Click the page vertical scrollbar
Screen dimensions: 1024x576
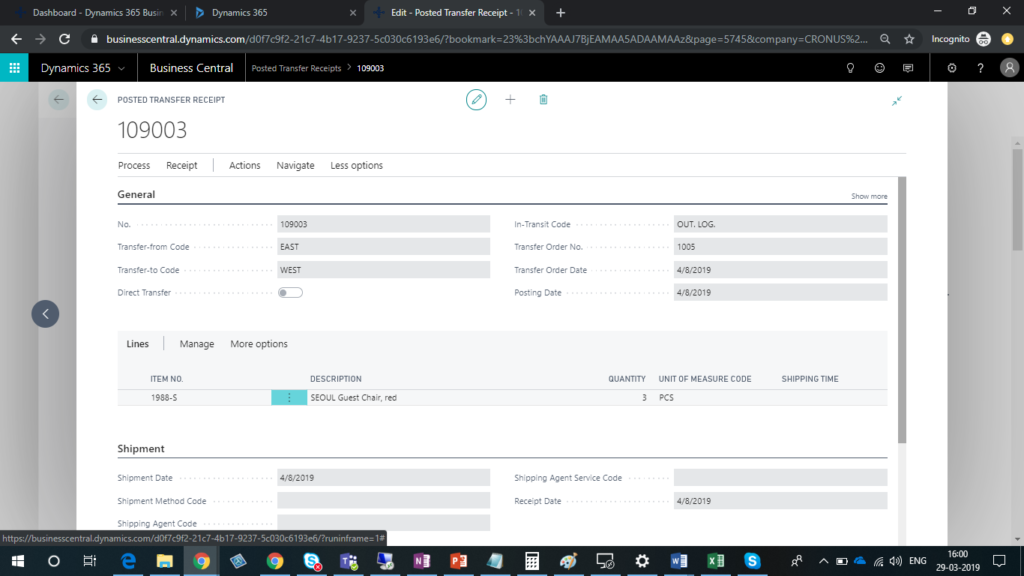tap(902, 310)
